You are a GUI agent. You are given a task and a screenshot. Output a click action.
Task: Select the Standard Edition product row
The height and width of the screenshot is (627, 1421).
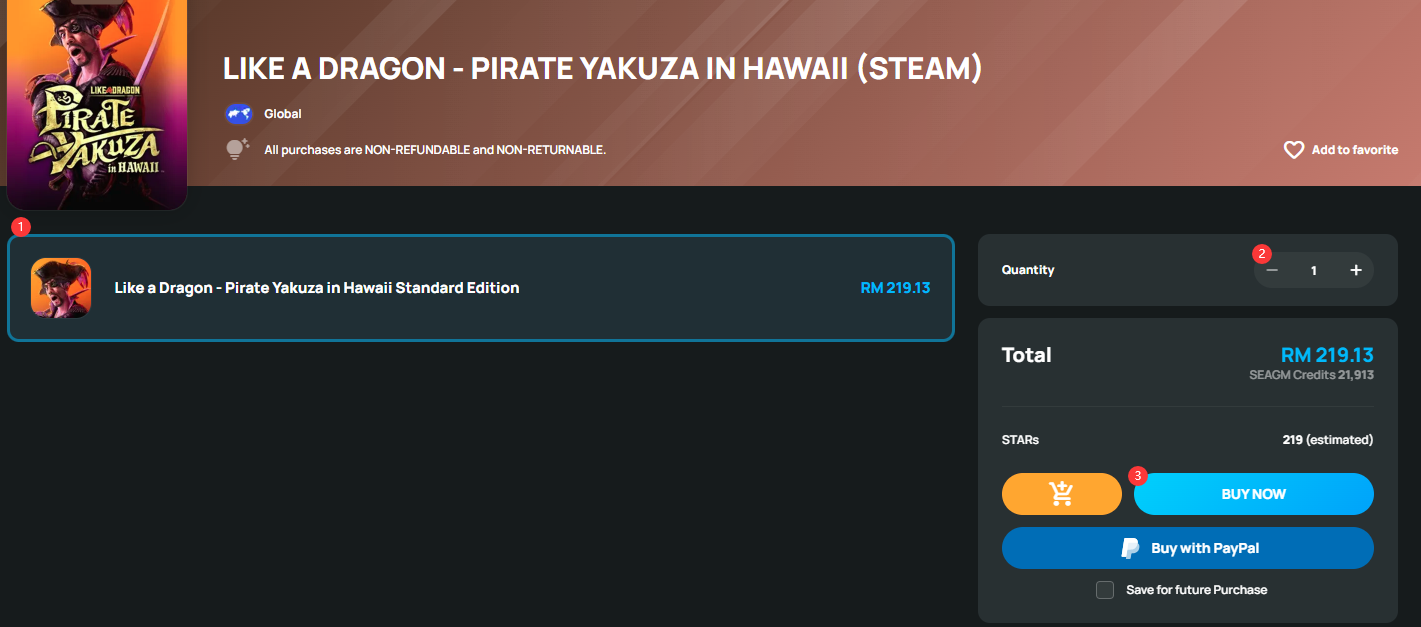(481, 288)
